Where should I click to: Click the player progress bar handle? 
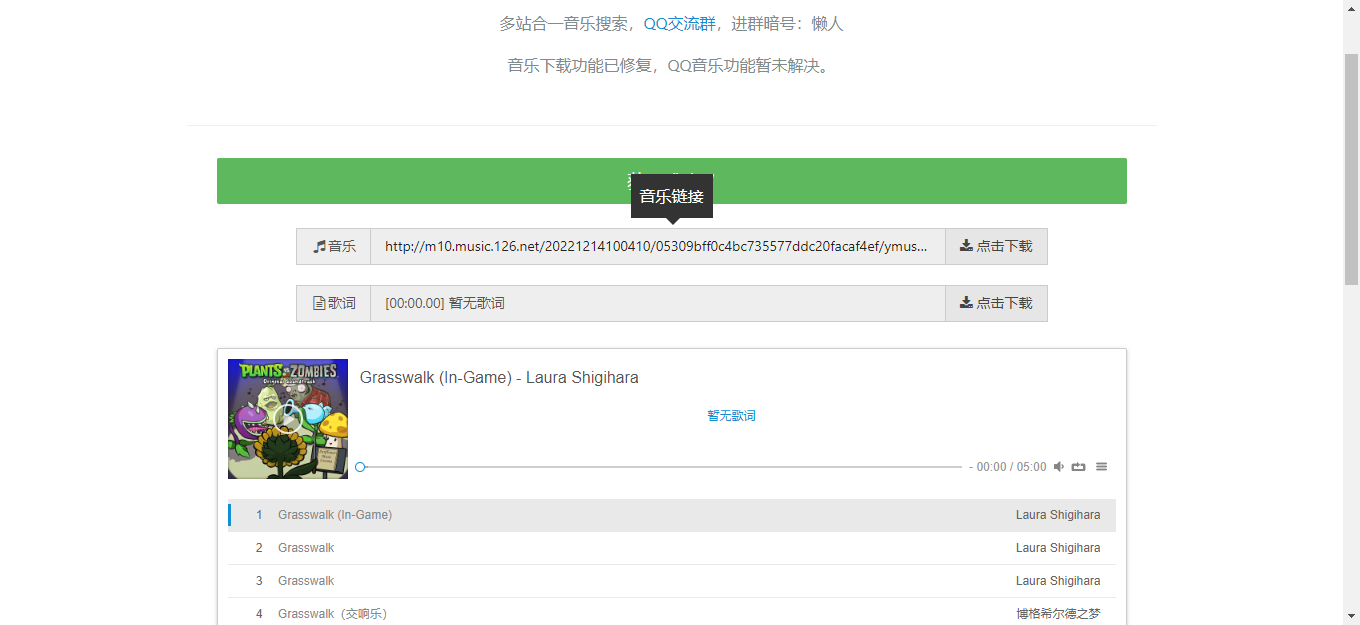361,467
